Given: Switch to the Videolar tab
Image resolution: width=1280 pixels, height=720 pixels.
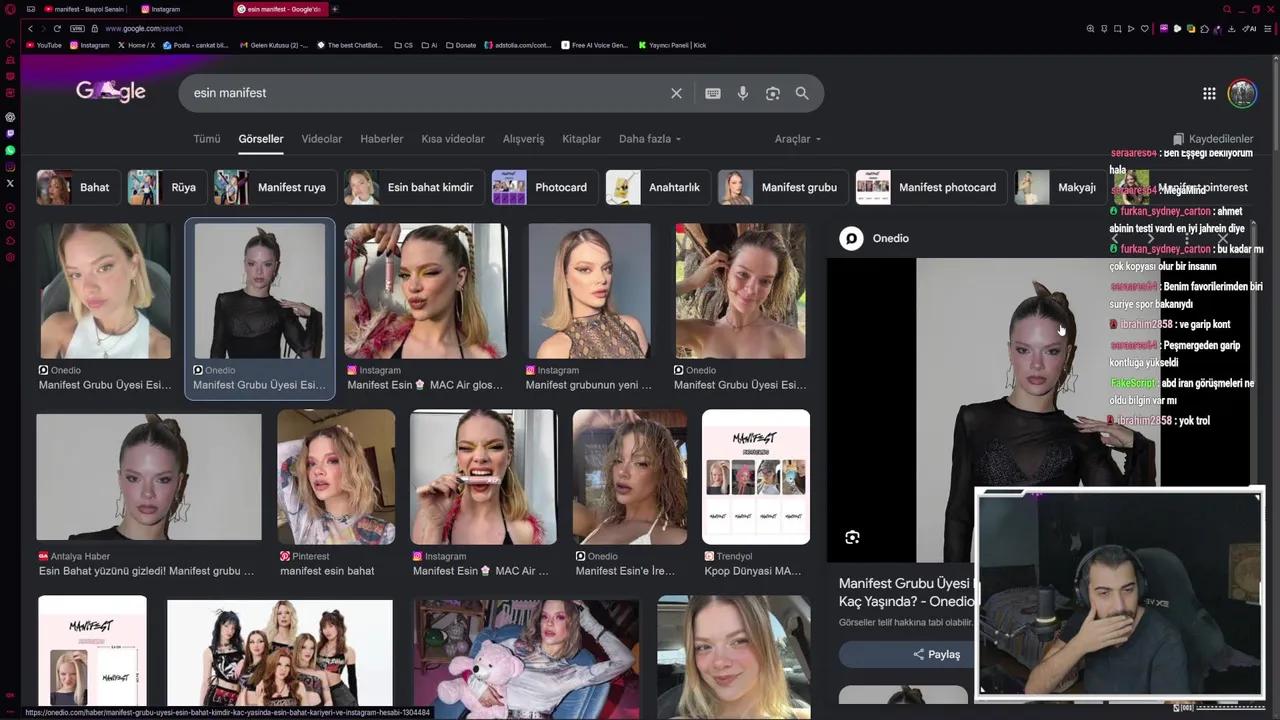Looking at the screenshot, I should pos(321,139).
